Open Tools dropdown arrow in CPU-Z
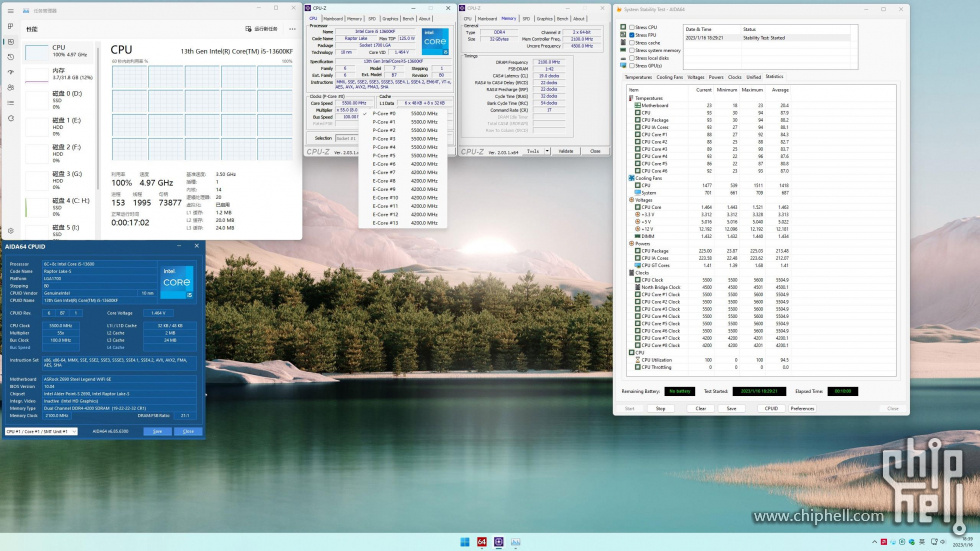Screen dimensions: 980x551 pos(548,151)
